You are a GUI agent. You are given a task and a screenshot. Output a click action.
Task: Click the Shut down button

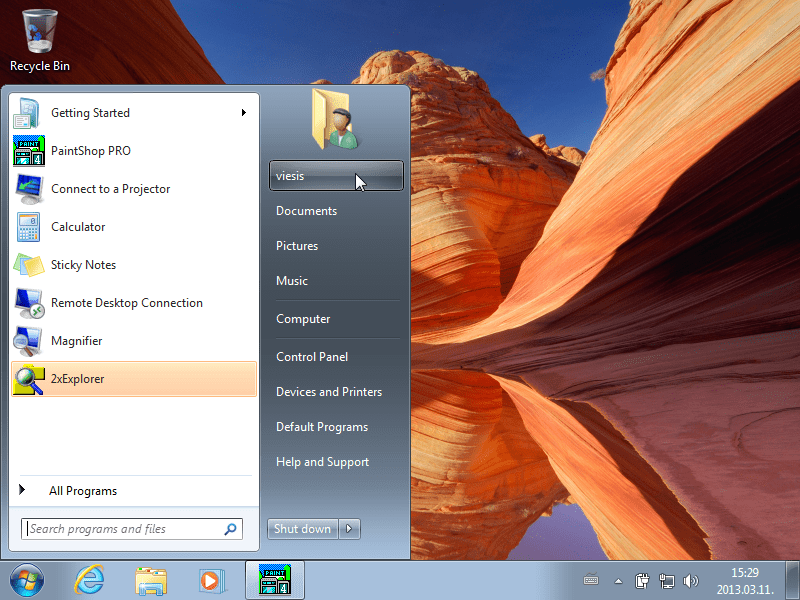click(303, 529)
